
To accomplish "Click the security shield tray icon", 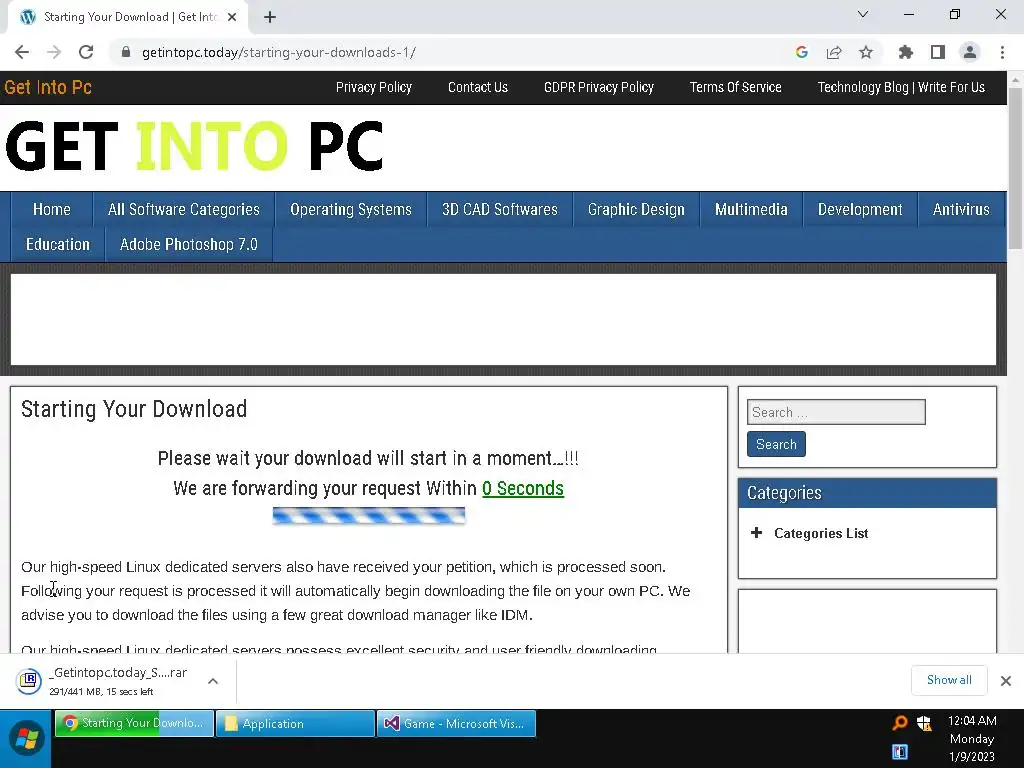I will click(924, 723).
